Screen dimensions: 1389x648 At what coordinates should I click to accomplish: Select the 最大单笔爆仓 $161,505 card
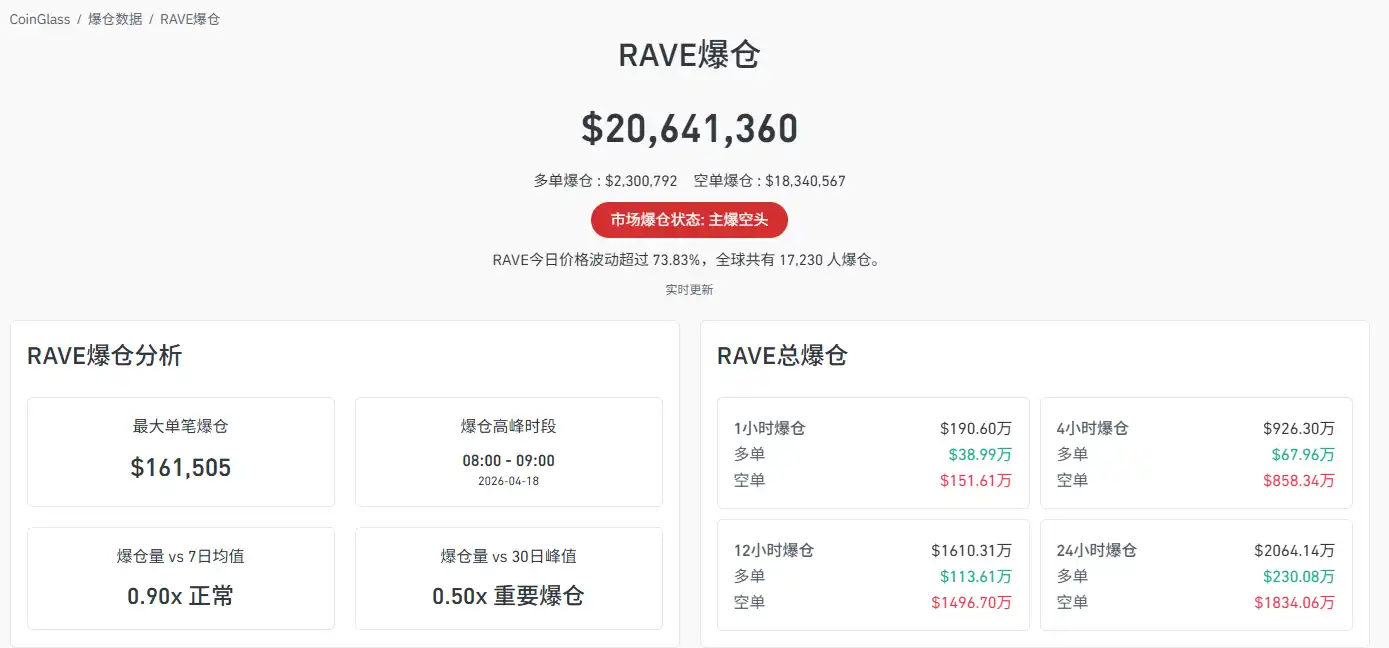(181, 452)
